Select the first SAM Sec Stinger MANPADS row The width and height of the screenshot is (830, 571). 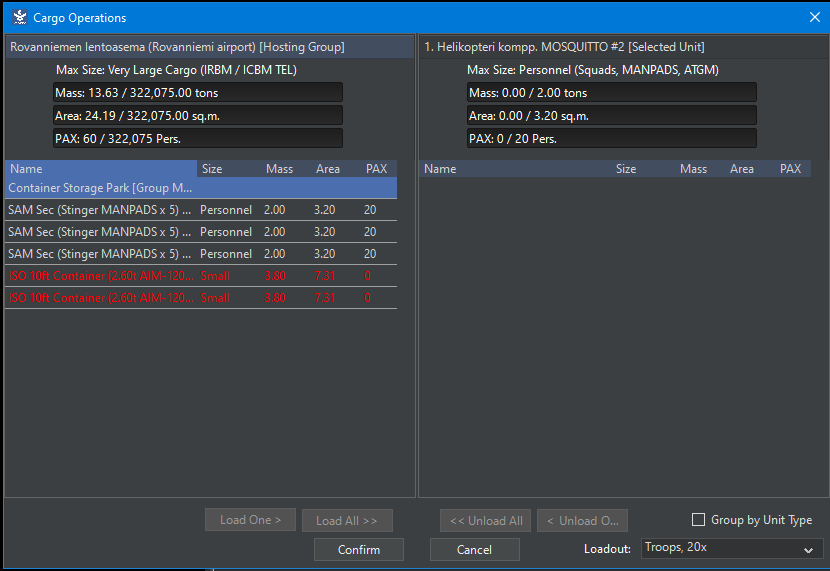pyautogui.click(x=201, y=210)
